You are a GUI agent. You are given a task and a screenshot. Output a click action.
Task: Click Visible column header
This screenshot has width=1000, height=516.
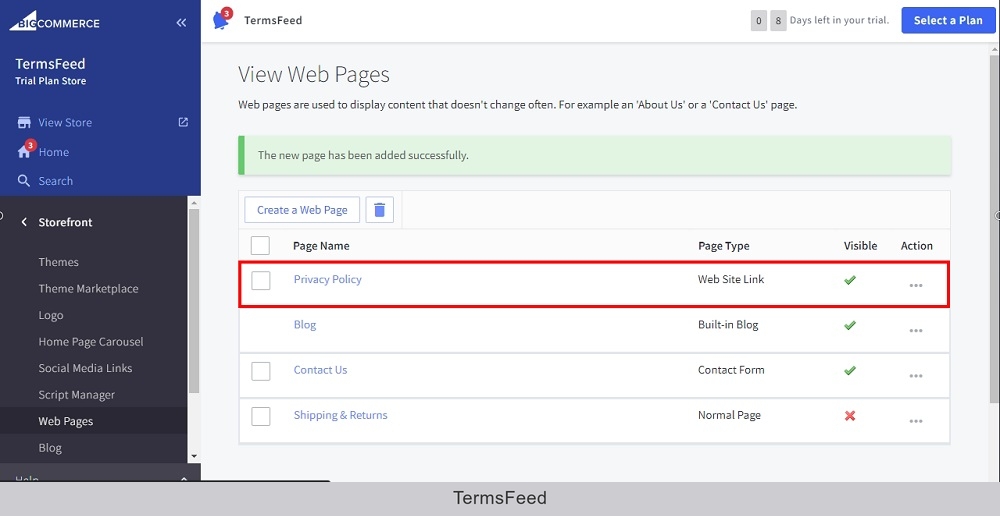coord(860,246)
